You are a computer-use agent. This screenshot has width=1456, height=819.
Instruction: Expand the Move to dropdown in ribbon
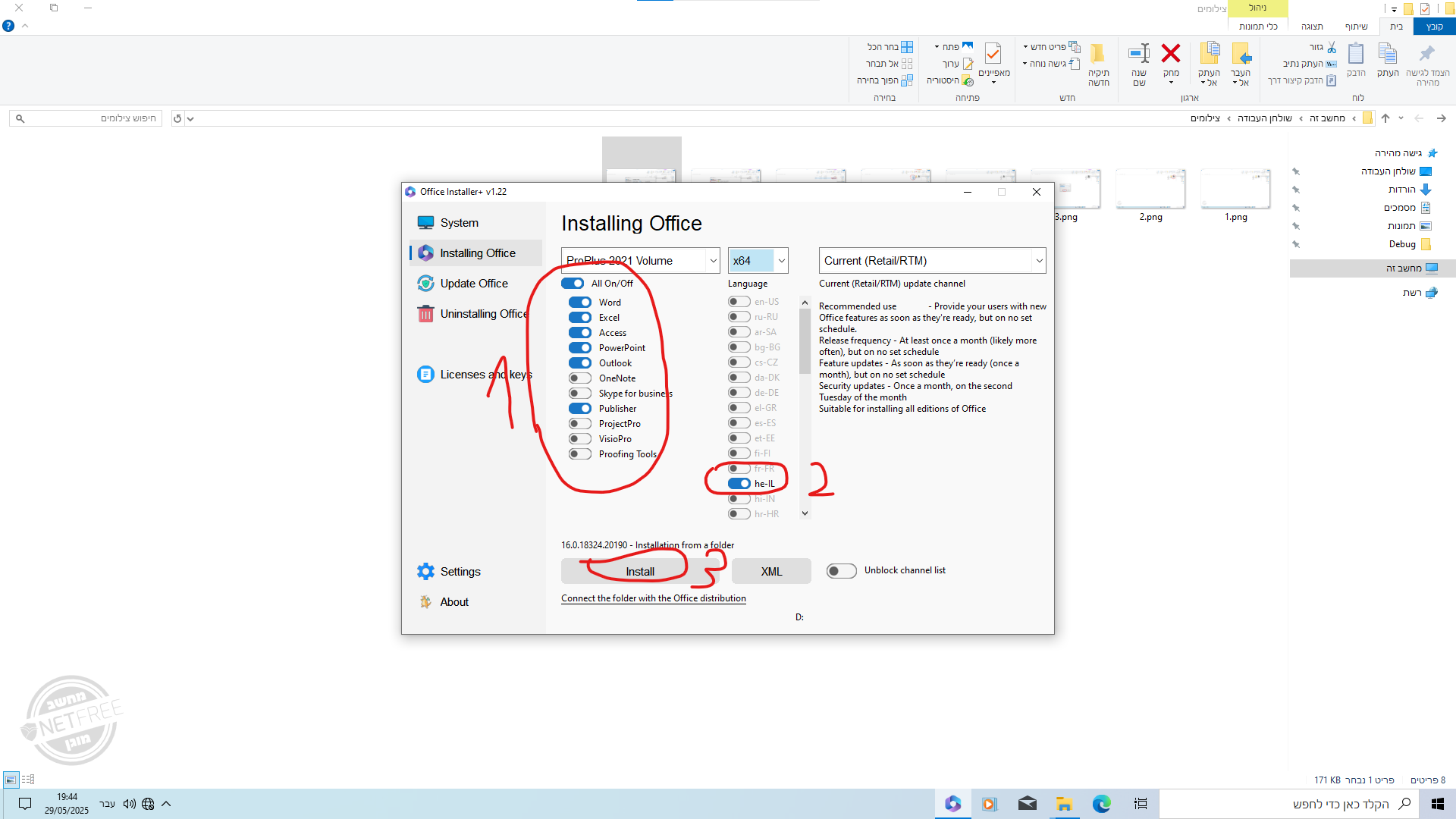click(x=1235, y=83)
